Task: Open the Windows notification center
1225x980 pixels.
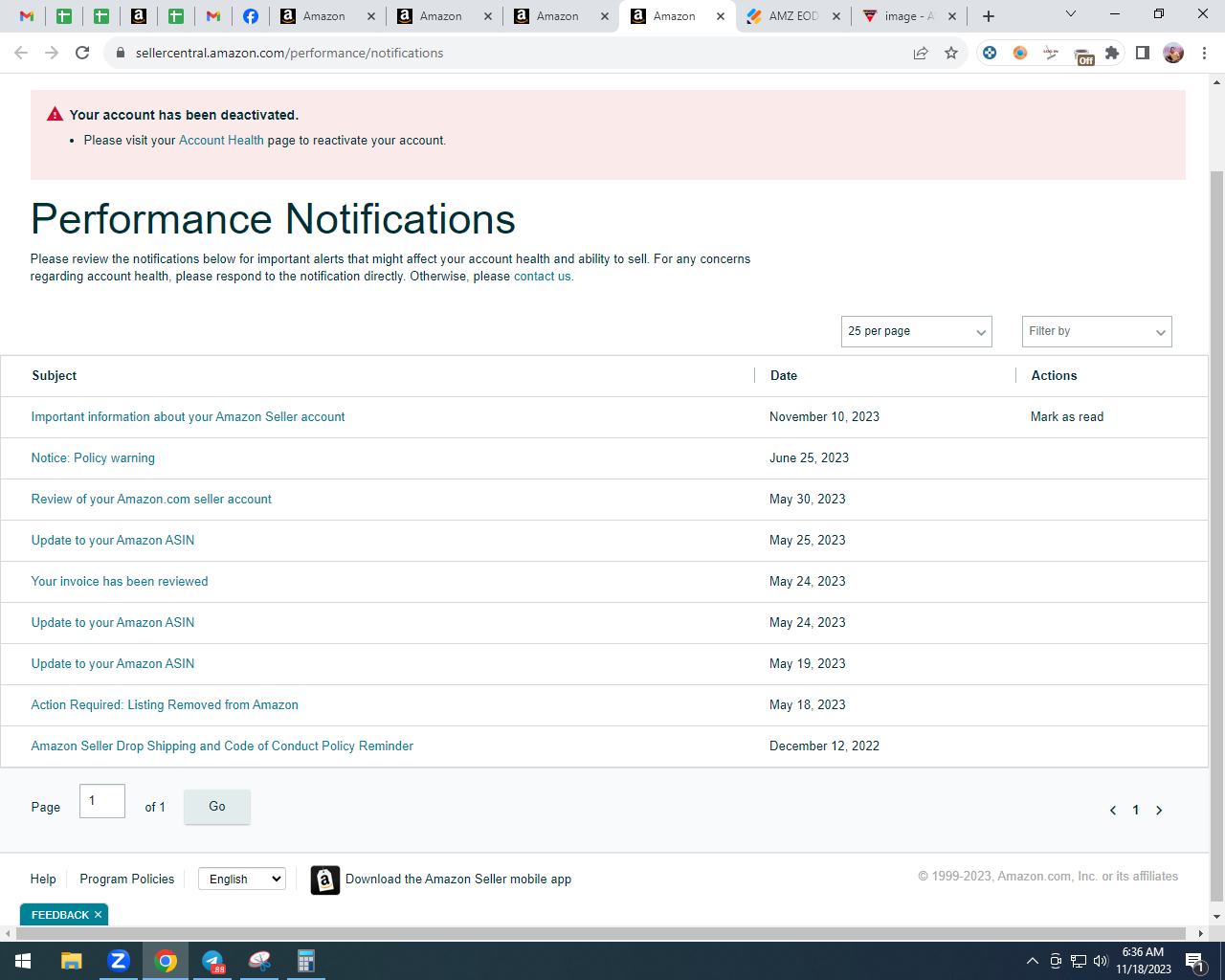Action: (1194, 961)
